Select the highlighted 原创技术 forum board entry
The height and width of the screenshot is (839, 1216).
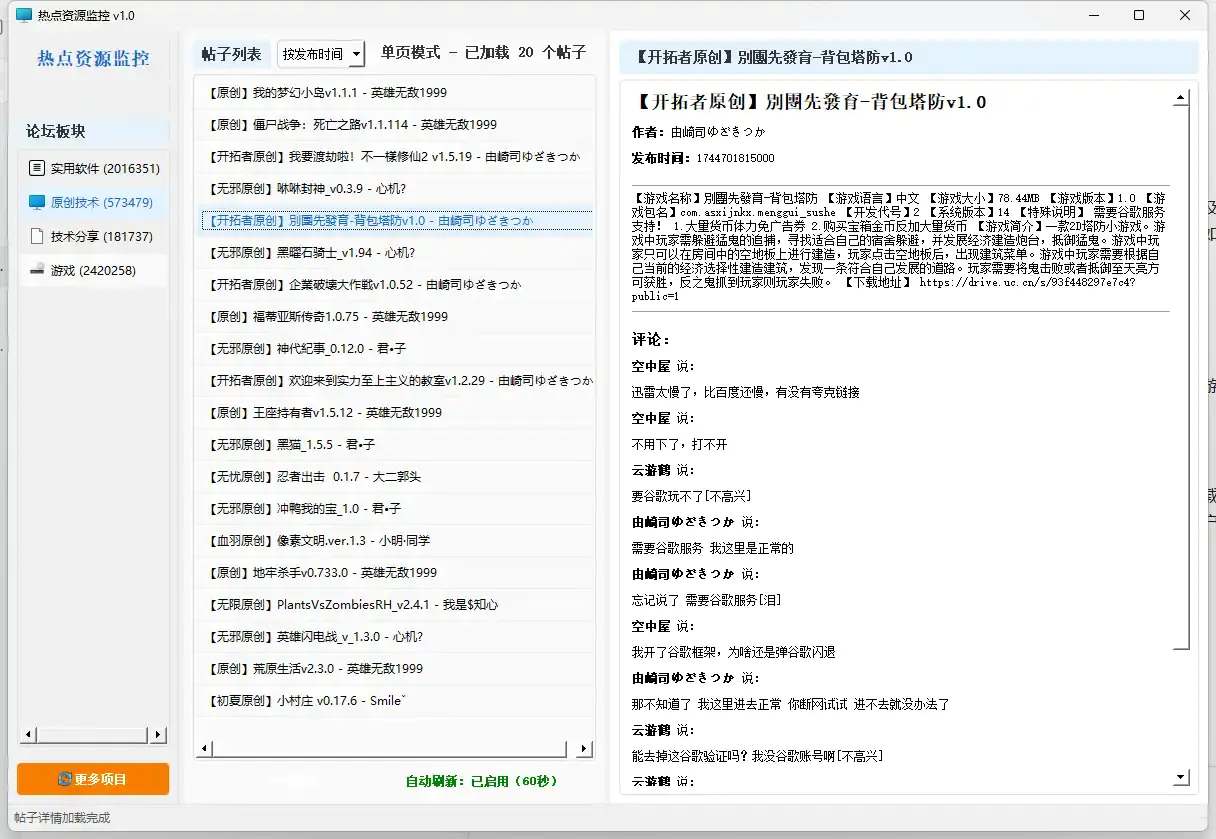point(95,202)
